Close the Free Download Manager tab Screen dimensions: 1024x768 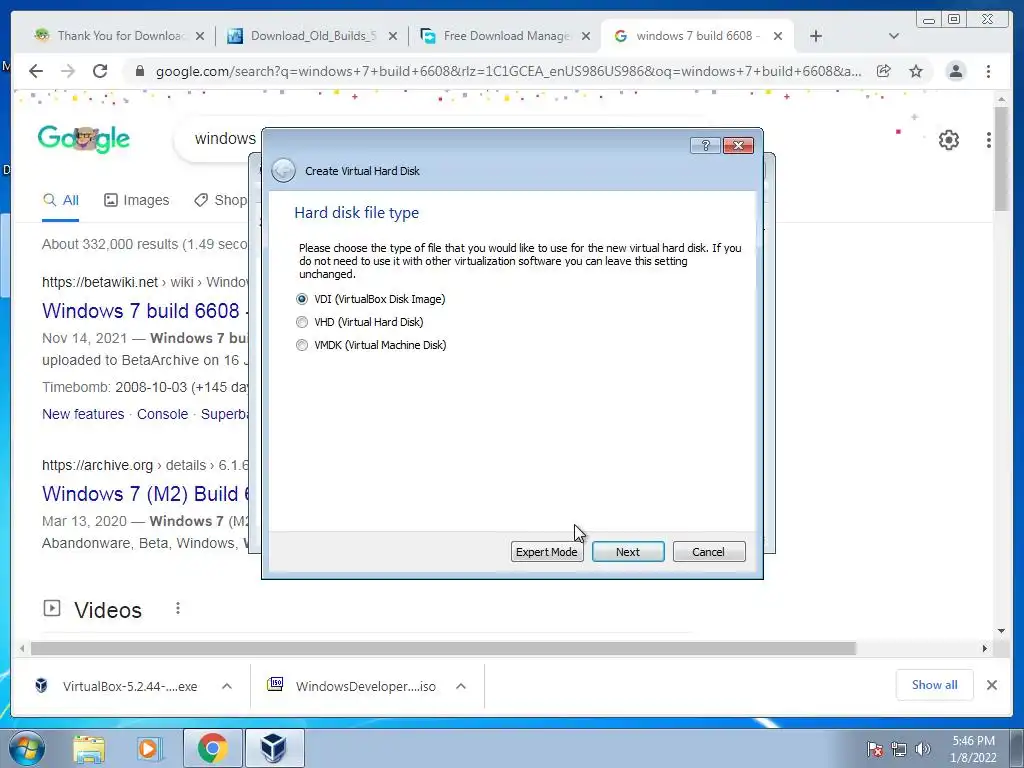tap(586, 36)
